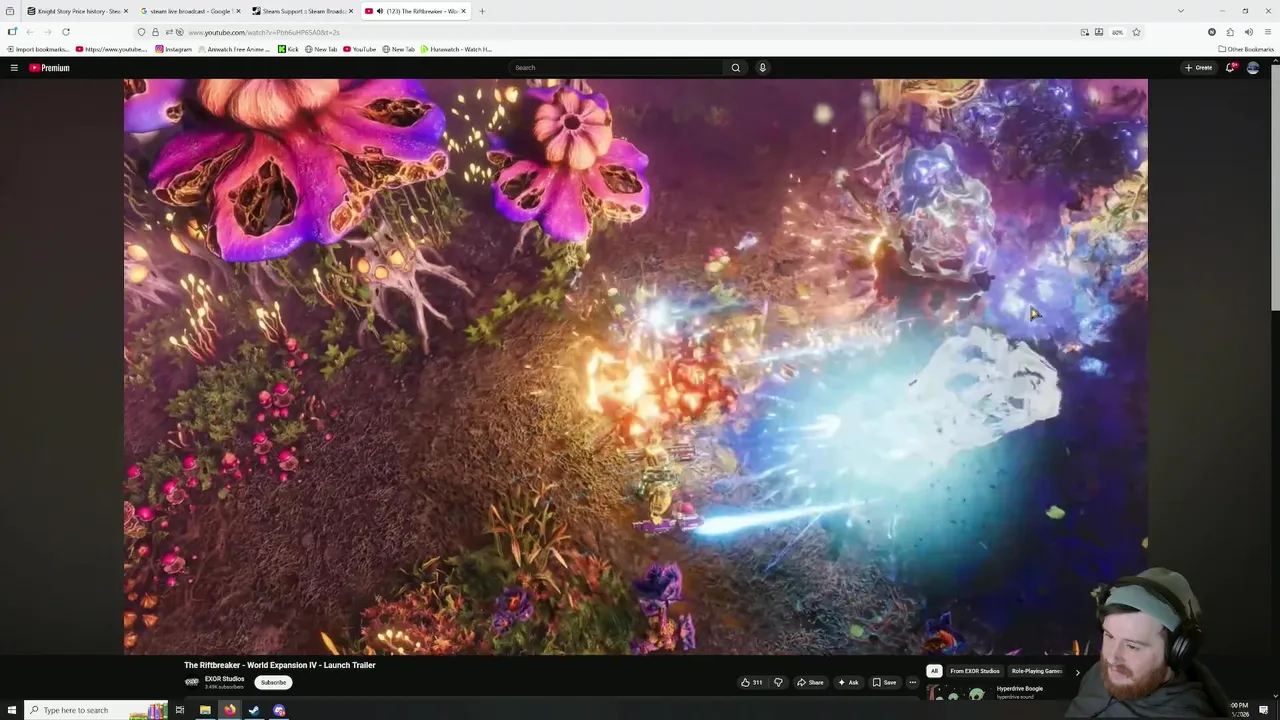Share the Riftbreaker trailer
Image resolution: width=1280 pixels, height=720 pixels.
810,682
